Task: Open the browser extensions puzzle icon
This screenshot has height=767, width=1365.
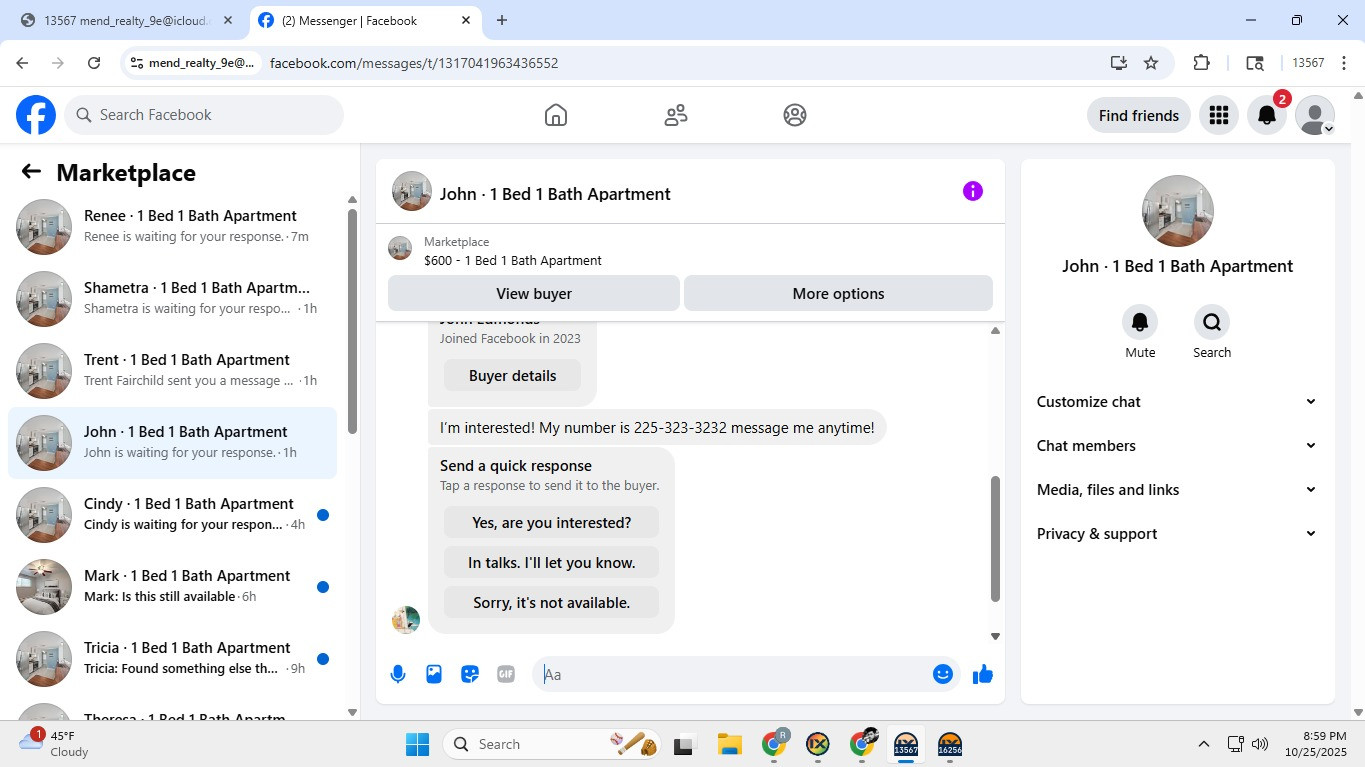Action: coord(1201,63)
